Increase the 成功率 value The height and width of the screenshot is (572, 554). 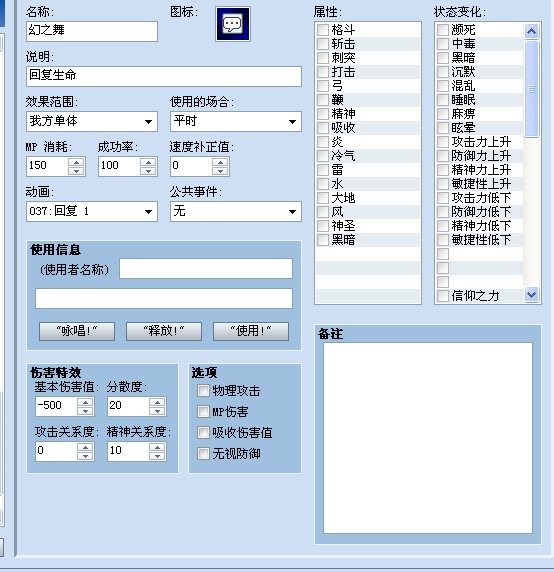point(148,162)
